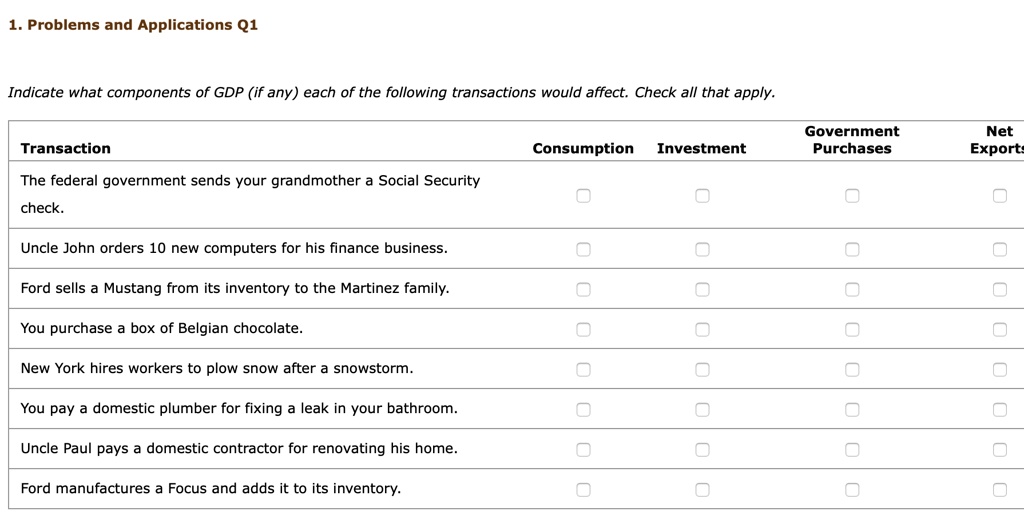Viewport: 1024px width, 531px height.
Task: Check Consumption for Ford Mustang sale row
Action: pos(583,289)
